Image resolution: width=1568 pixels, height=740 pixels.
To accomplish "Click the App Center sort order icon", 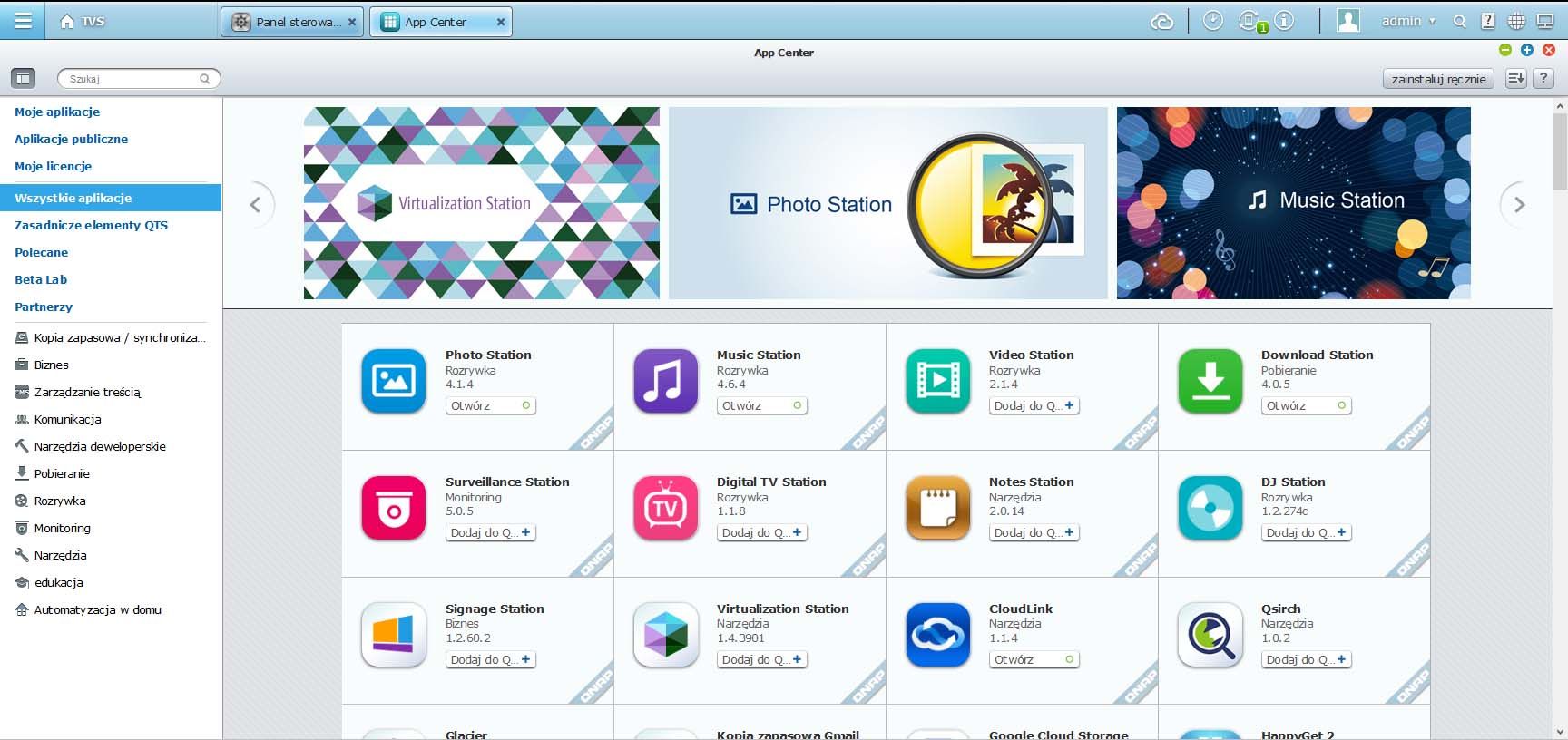I will (x=1515, y=79).
